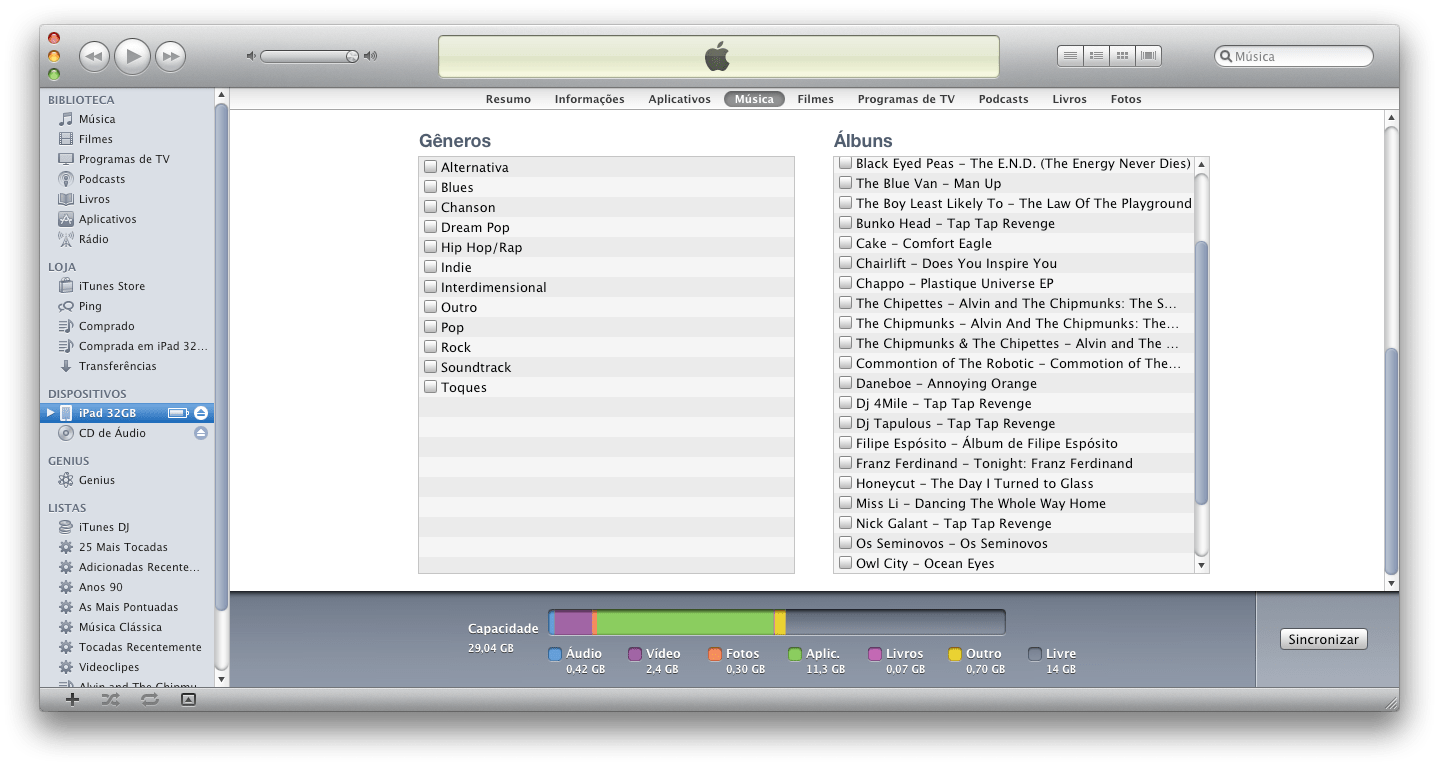Open the Aplicativos library icon
Viewport: 1439px width, 766px height.
pyautogui.click(x=66, y=219)
